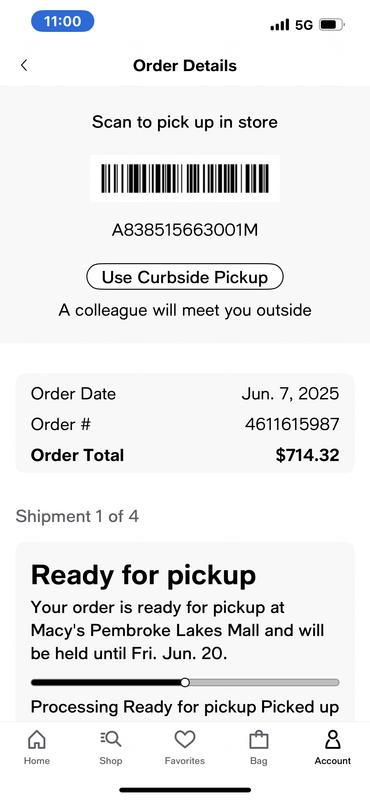The height and width of the screenshot is (800, 370).
Task: Tap the pickup barcode image
Action: pyautogui.click(x=185, y=178)
